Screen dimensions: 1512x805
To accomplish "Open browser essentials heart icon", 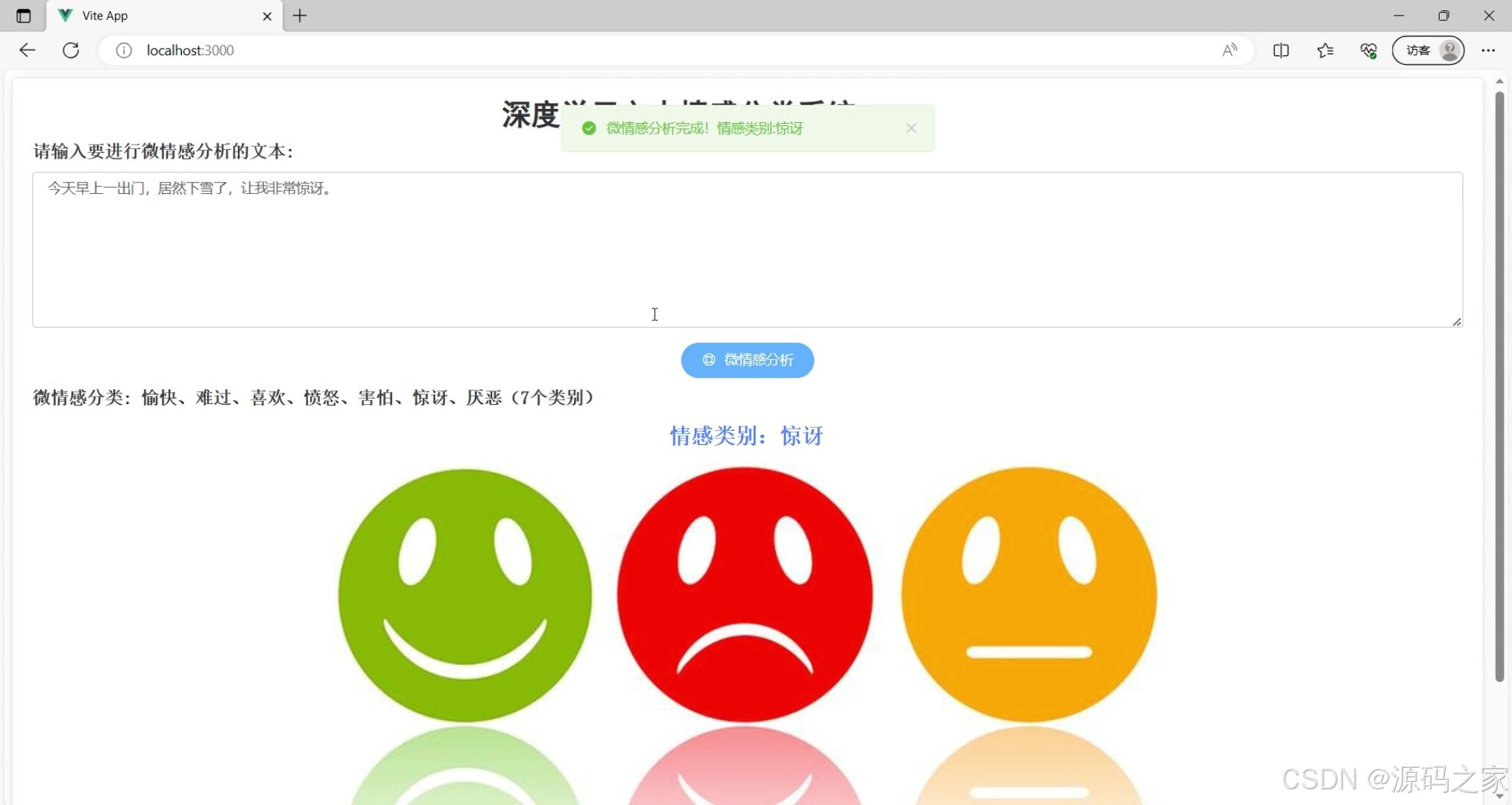I will point(1368,50).
